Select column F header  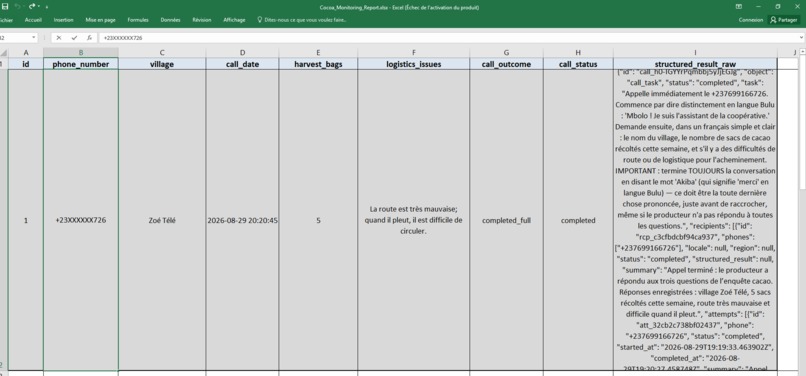pyautogui.click(x=414, y=52)
